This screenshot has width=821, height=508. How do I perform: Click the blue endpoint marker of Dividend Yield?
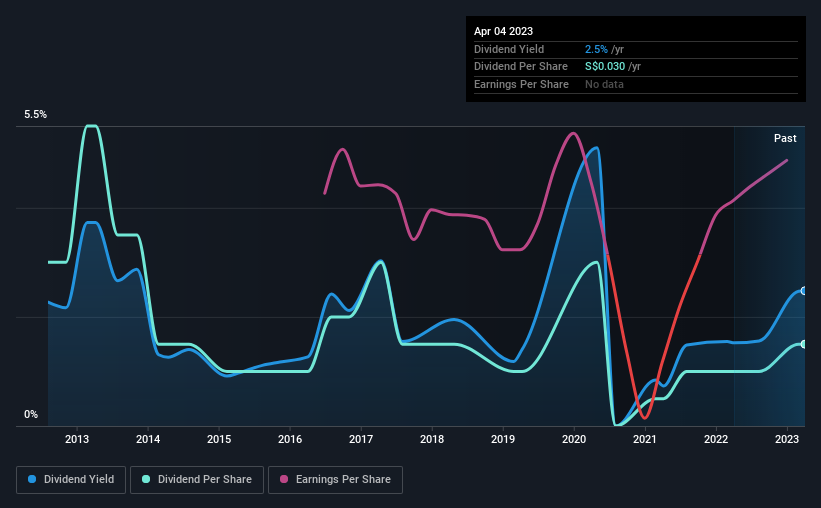click(x=804, y=291)
